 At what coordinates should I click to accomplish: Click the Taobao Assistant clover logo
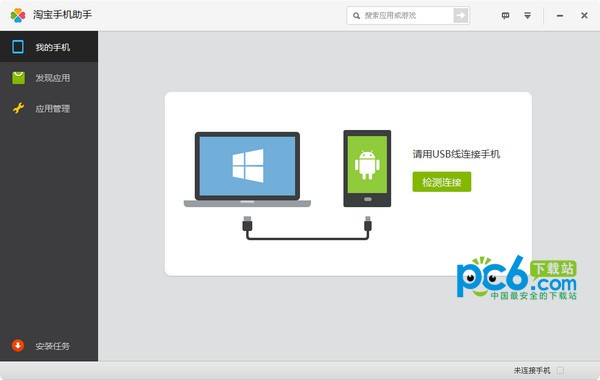18,15
